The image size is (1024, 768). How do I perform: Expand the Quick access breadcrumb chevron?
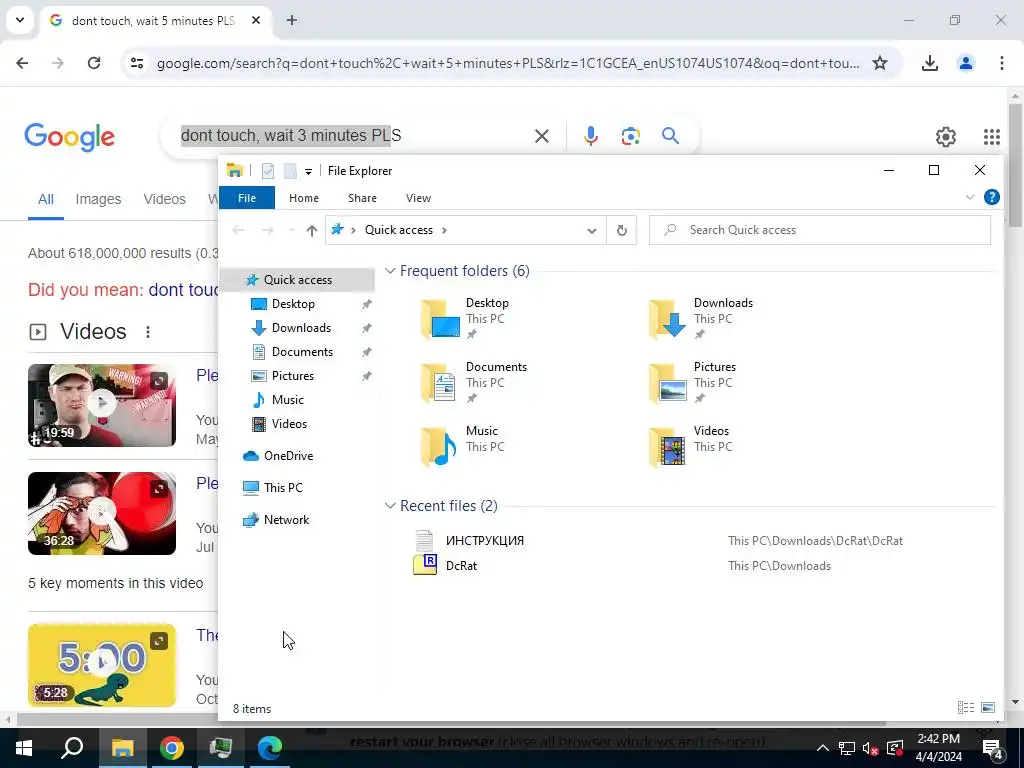[x=444, y=230]
